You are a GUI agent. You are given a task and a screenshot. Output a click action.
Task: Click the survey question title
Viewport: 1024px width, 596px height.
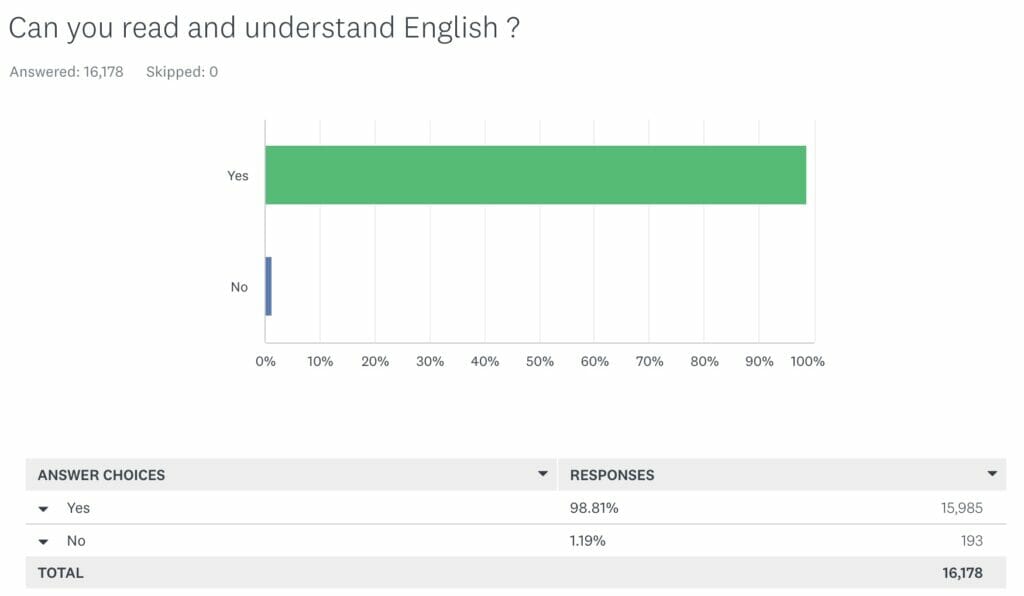[x=264, y=27]
